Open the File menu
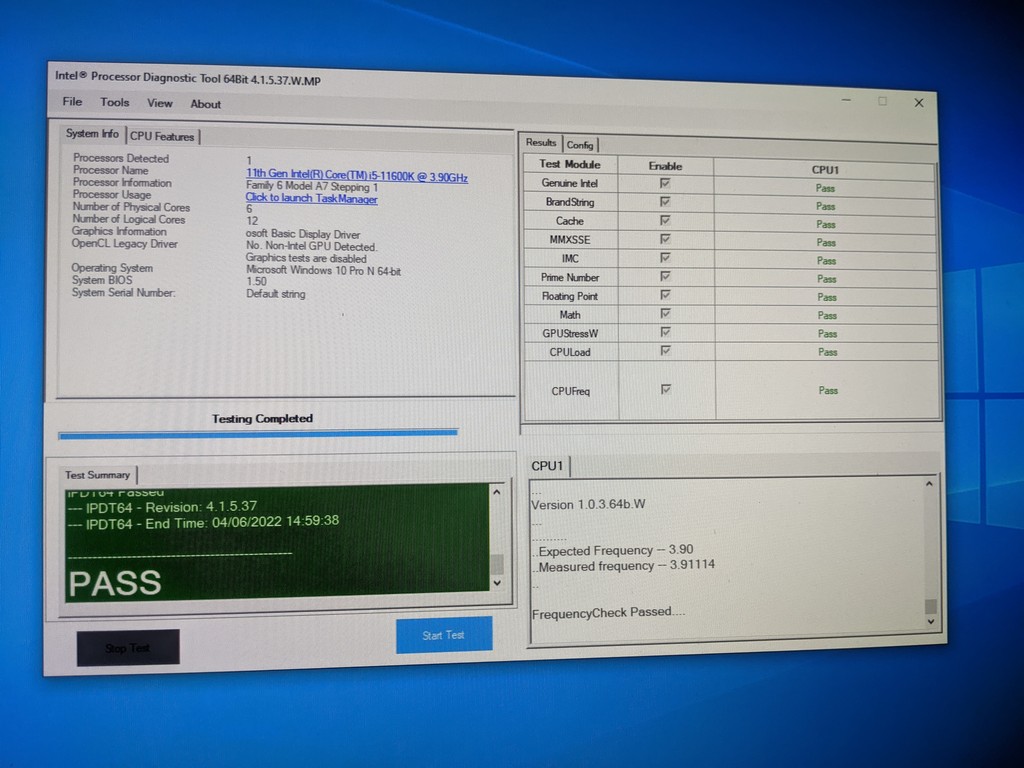 [x=72, y=101]
